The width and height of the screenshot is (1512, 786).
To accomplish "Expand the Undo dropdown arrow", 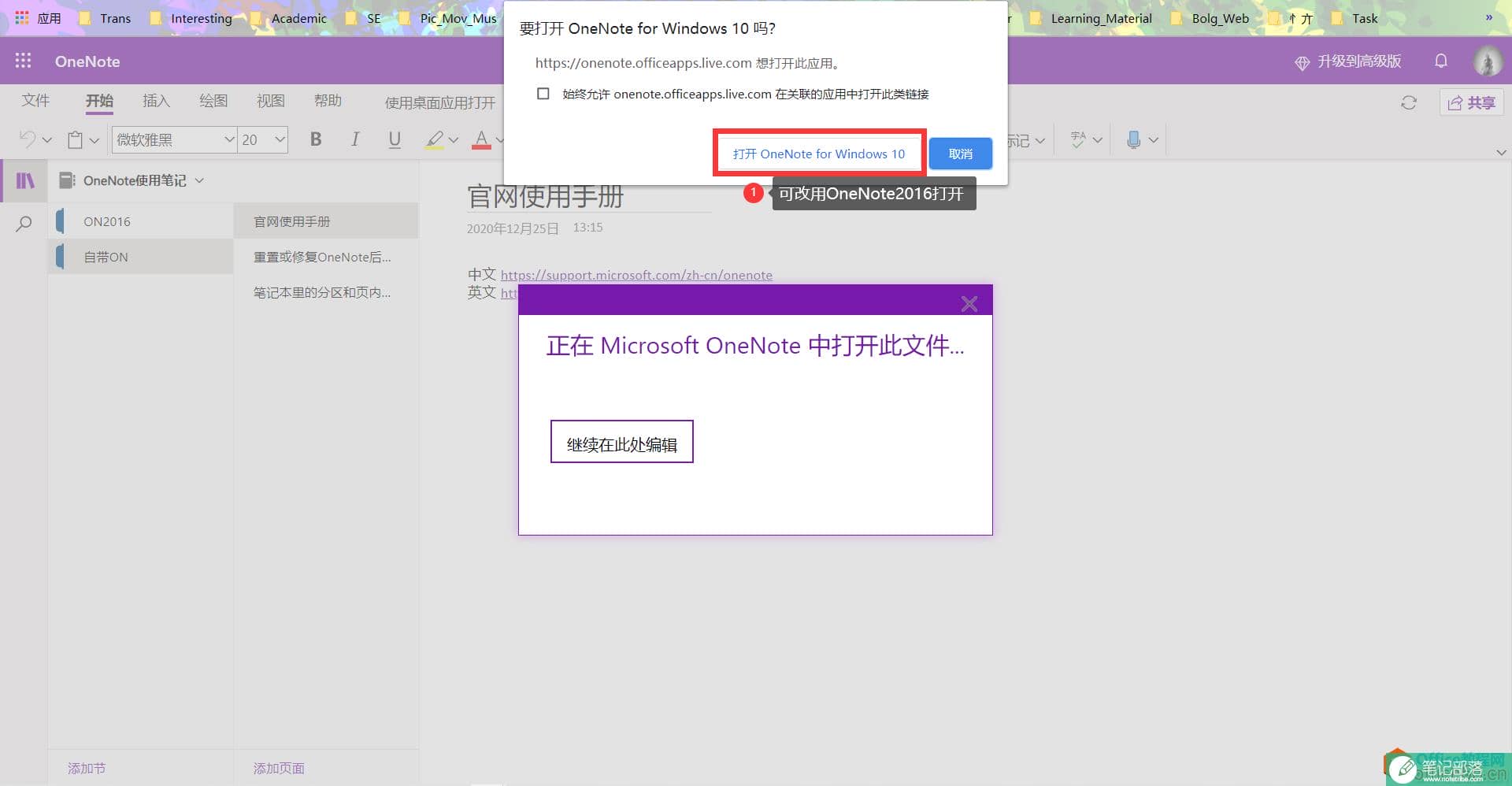I will coord(47,140).
